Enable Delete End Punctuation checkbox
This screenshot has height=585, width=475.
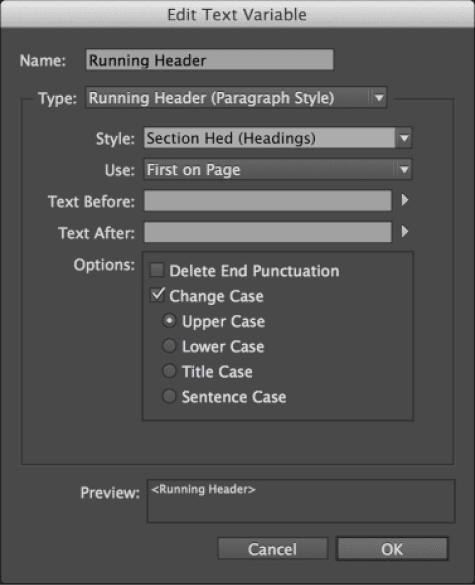[x=157, y=270]
